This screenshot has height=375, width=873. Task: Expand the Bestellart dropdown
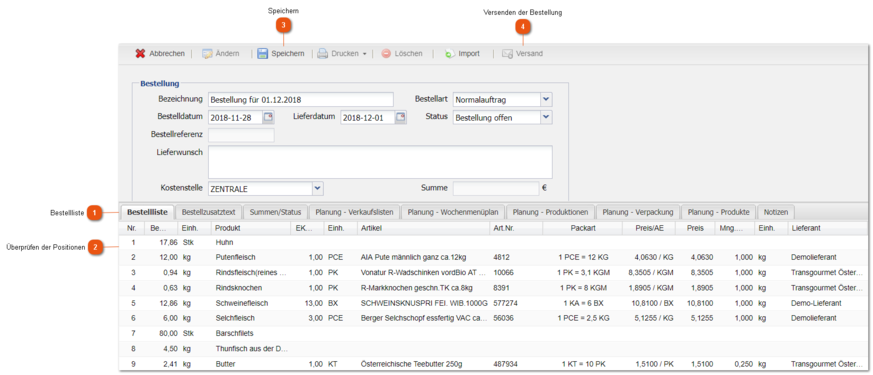click(546, 100)
